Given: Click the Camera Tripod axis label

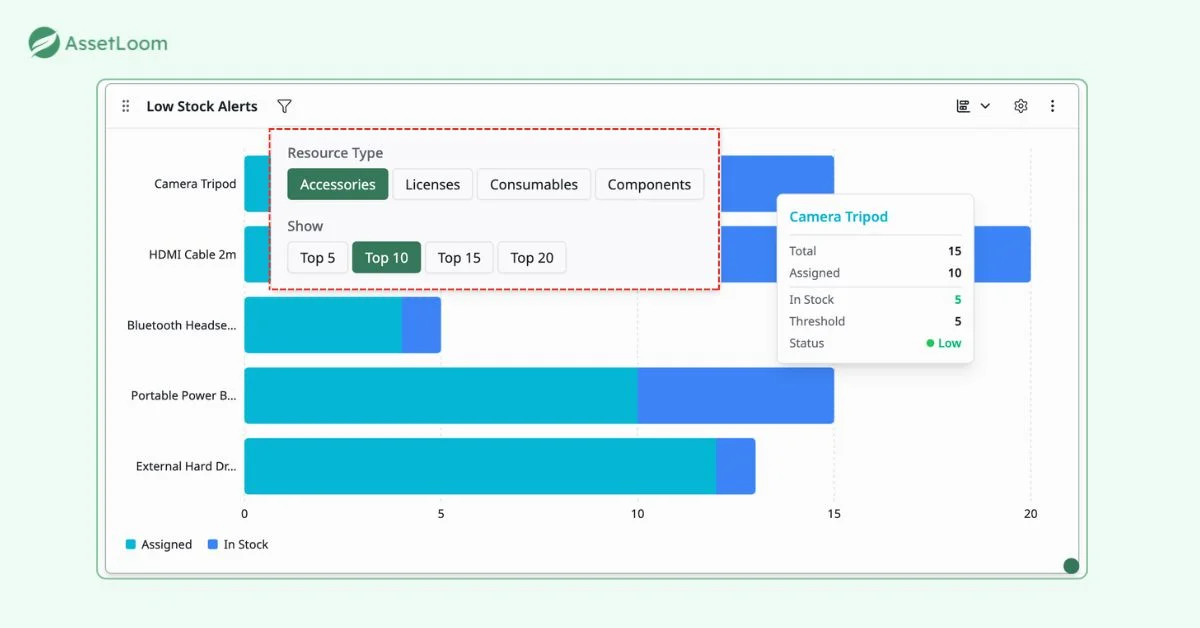Looking at the screenshot, I should point(195,184).
